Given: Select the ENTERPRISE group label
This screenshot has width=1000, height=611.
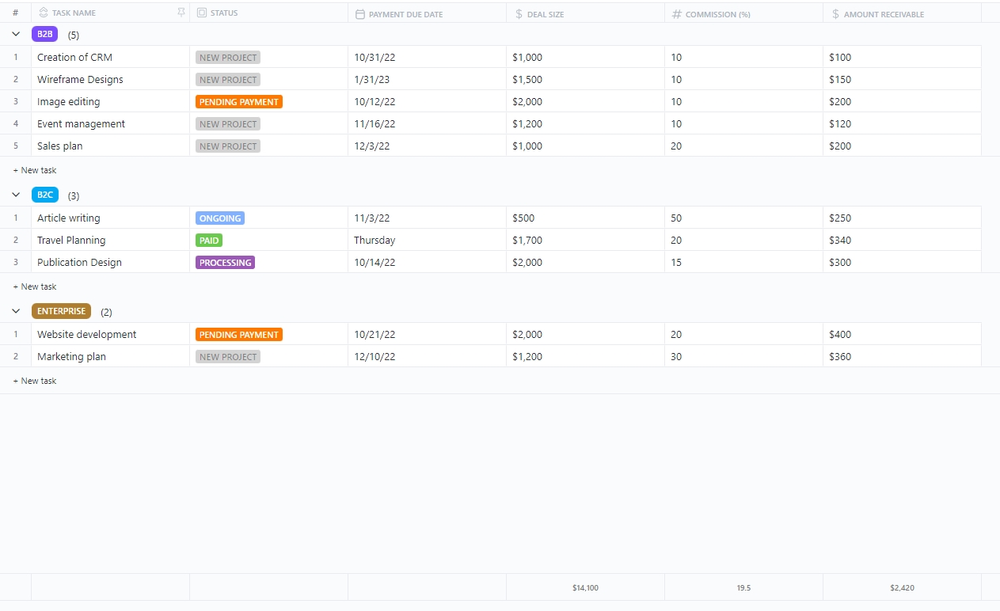Looking at the screenshot, I should tap(61, 311).
